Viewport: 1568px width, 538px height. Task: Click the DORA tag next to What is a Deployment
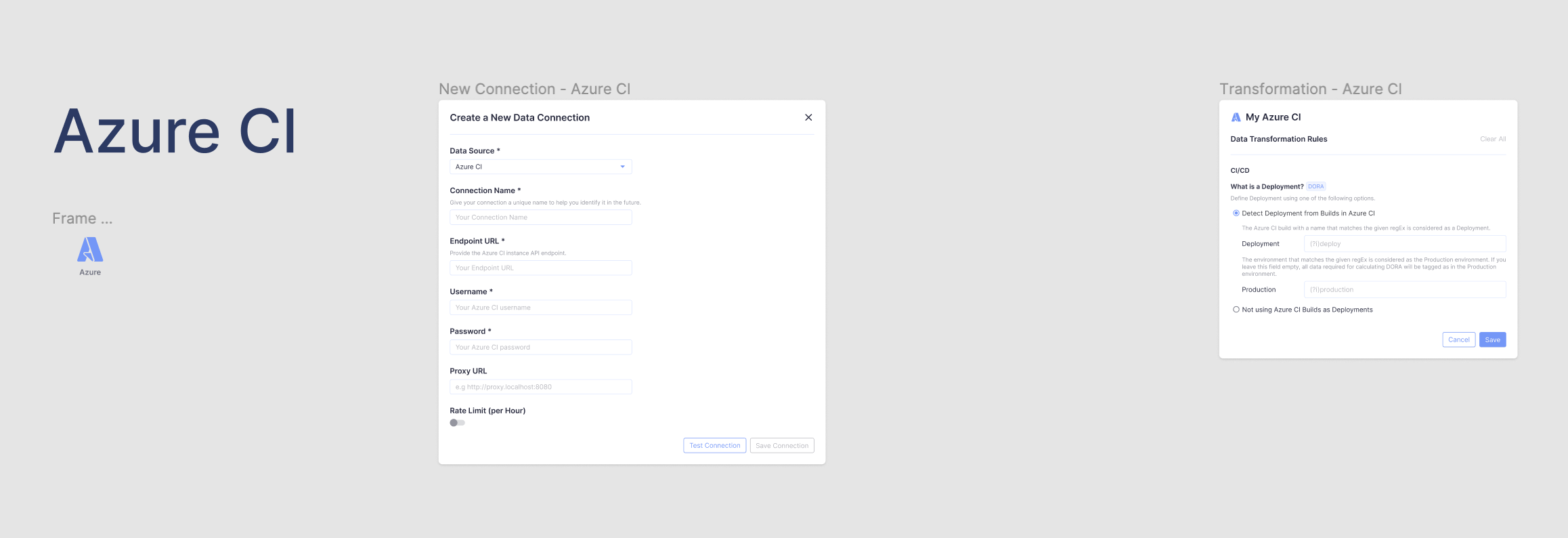[1315, 186]
